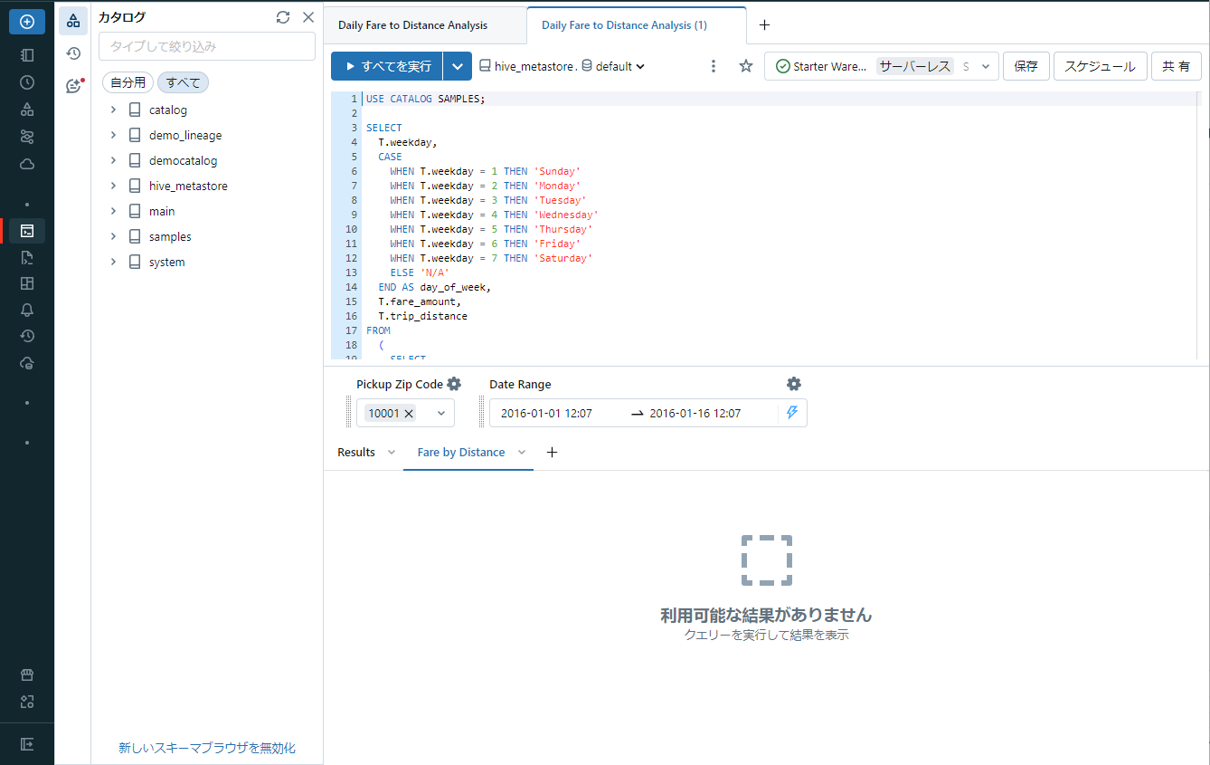1210x765 pixels.
Task: Remove the 10001 zip code chip
Action: click(409, 414)
